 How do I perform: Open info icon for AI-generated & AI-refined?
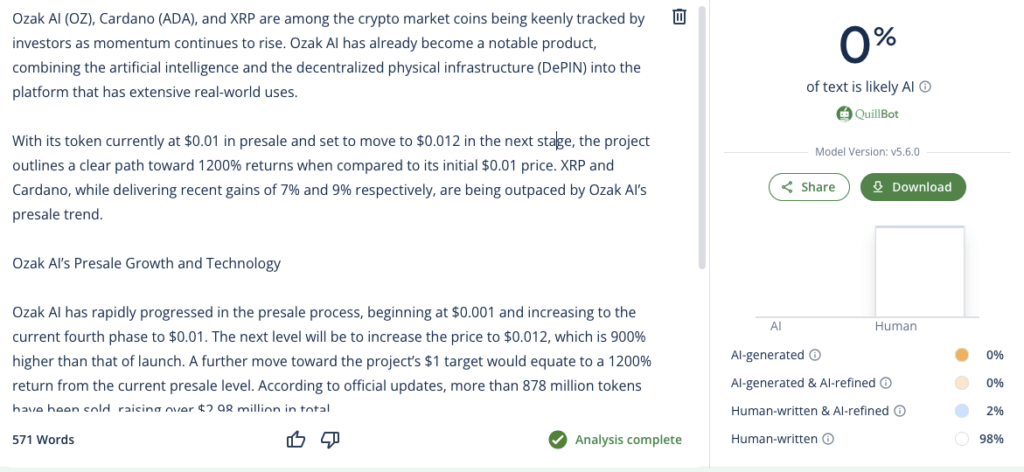click(x=886, y=383)
